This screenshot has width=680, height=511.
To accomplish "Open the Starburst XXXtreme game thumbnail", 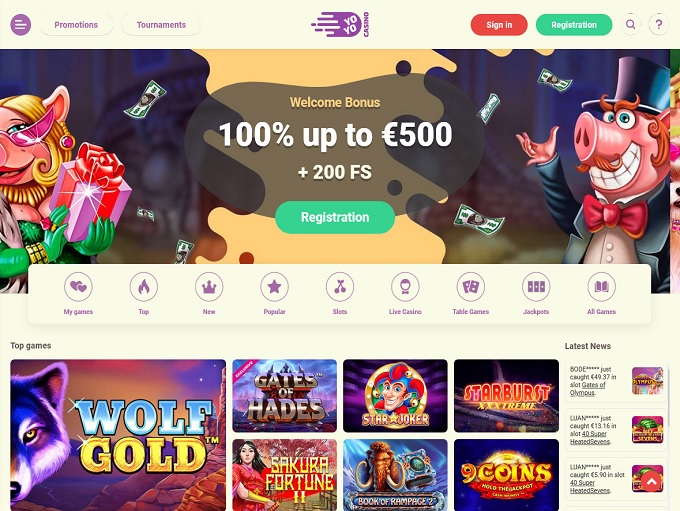I will coord(507,396).
